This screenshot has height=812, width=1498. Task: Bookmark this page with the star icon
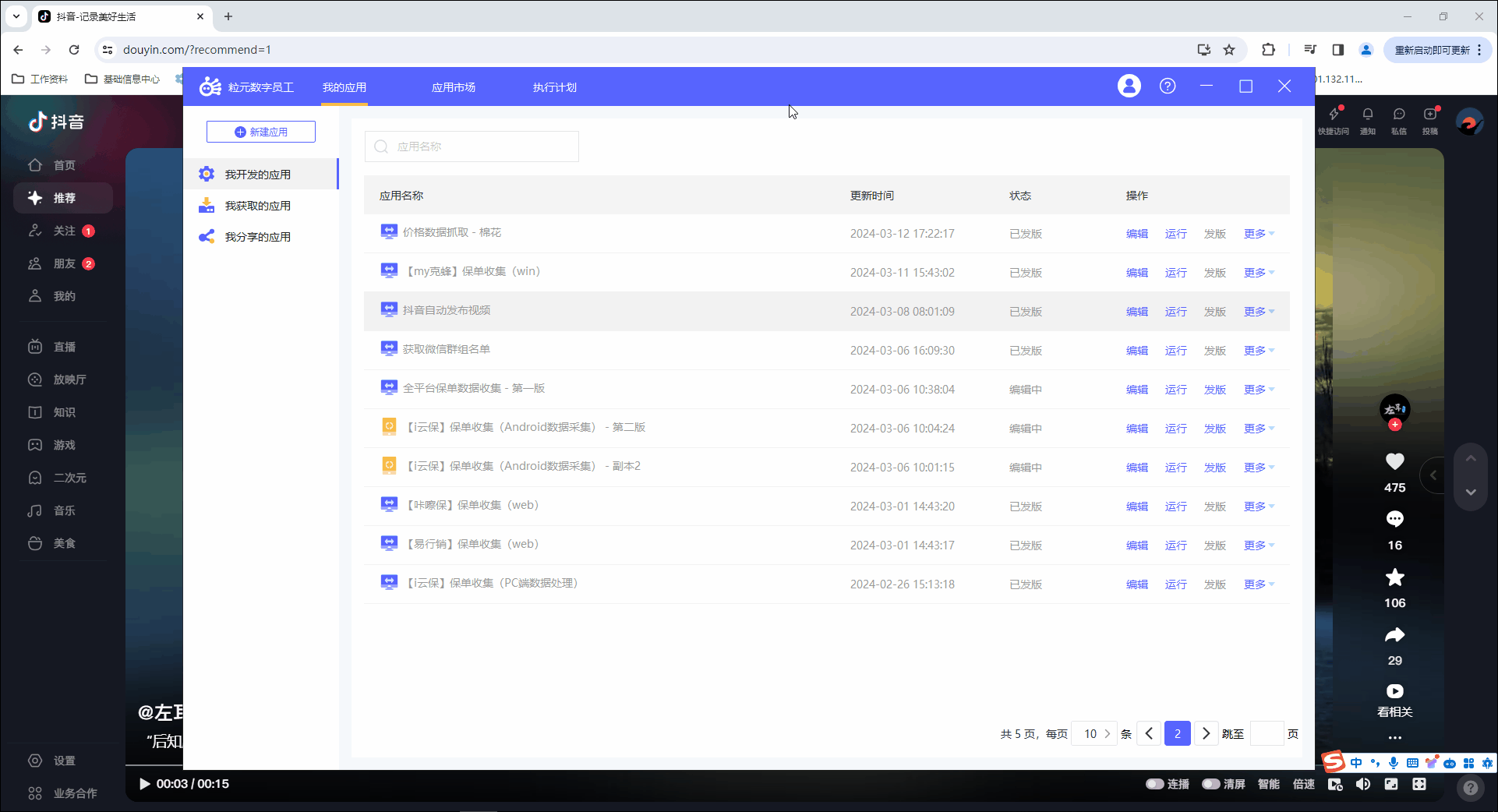tap(1229, 50)
